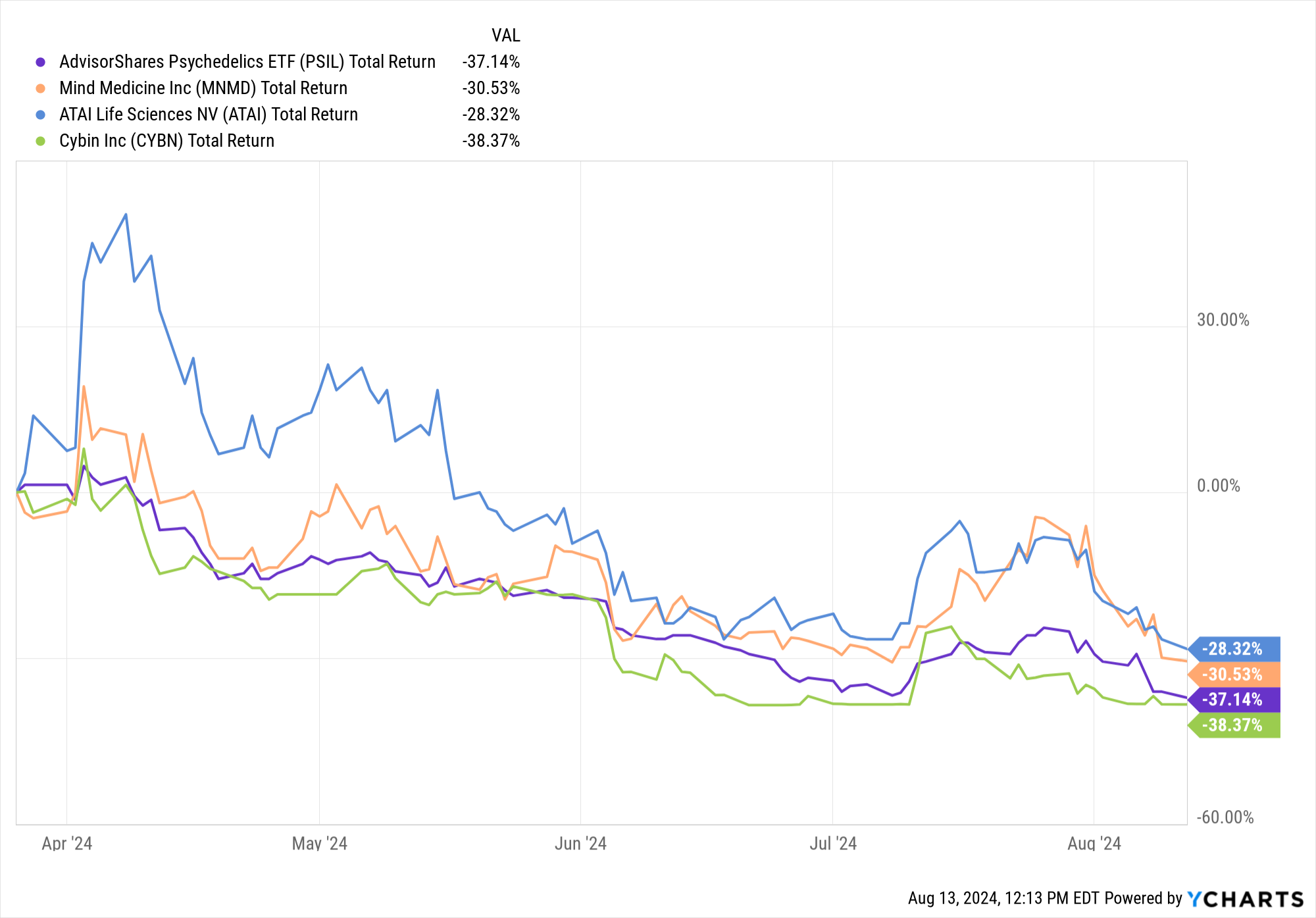Click the PSIL -37.14% legend value
This screenshot has height=918, width=1316.
pyautogui.click(x=491, y=62)
